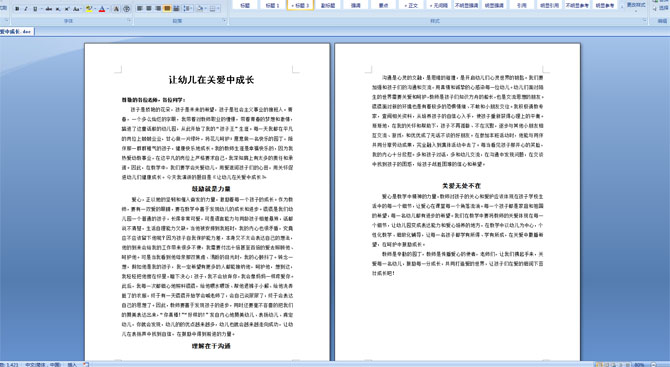Apply the 无间隔 style
Viewport: 670px width, 367px height.
pyautogui.click(x=439, y=5)
